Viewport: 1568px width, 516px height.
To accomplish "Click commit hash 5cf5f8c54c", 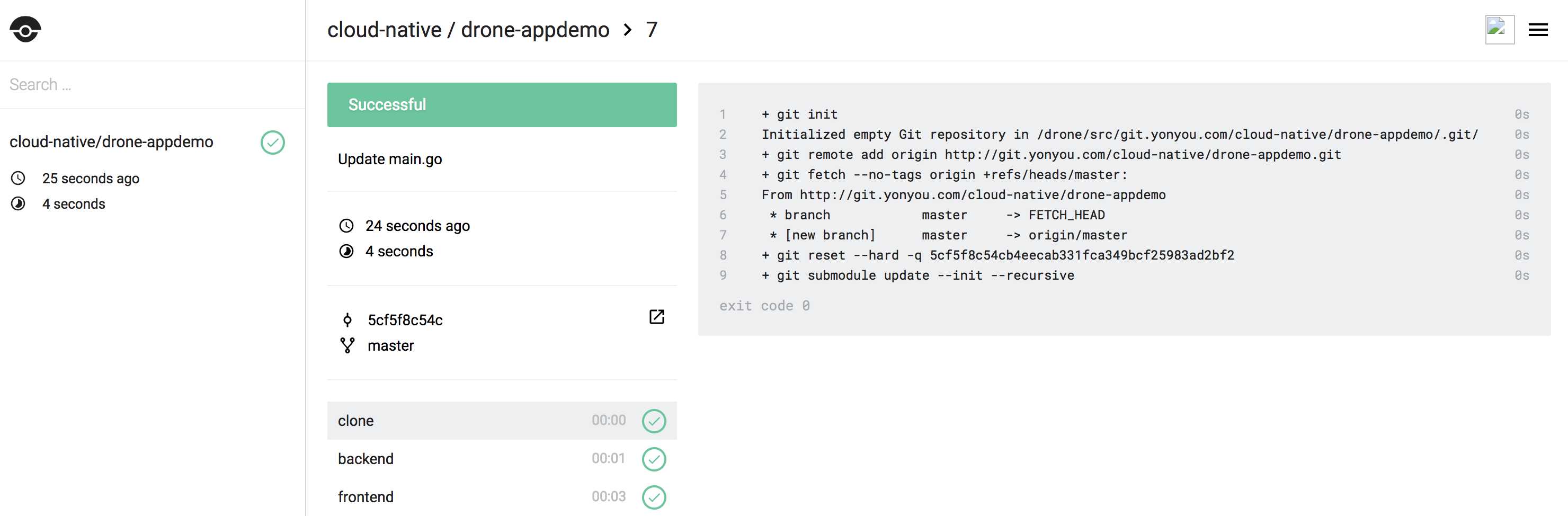I will point(405,320).
